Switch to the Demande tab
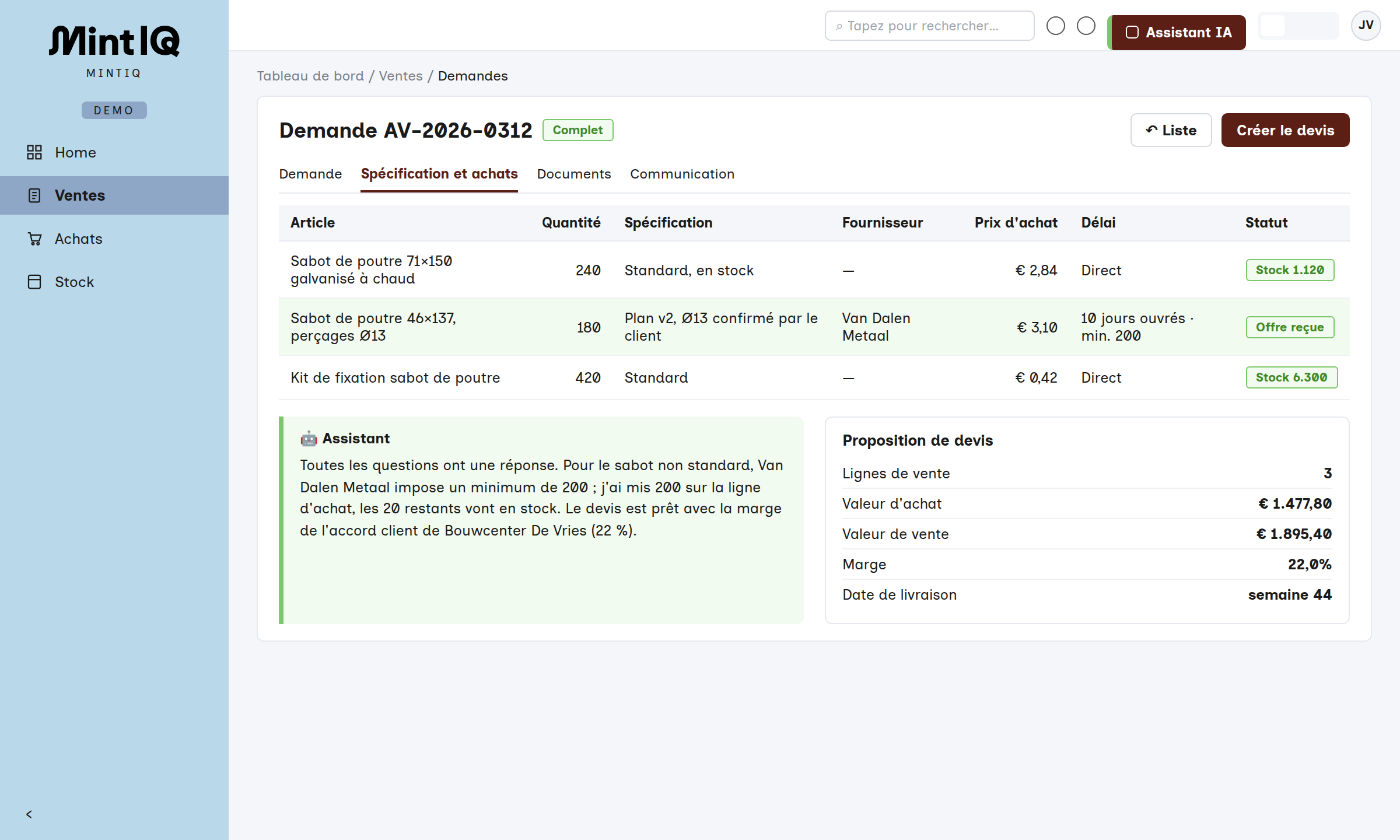Viewport: 1400px width, 840px height. pyautogui.click(x=310, y=174)
